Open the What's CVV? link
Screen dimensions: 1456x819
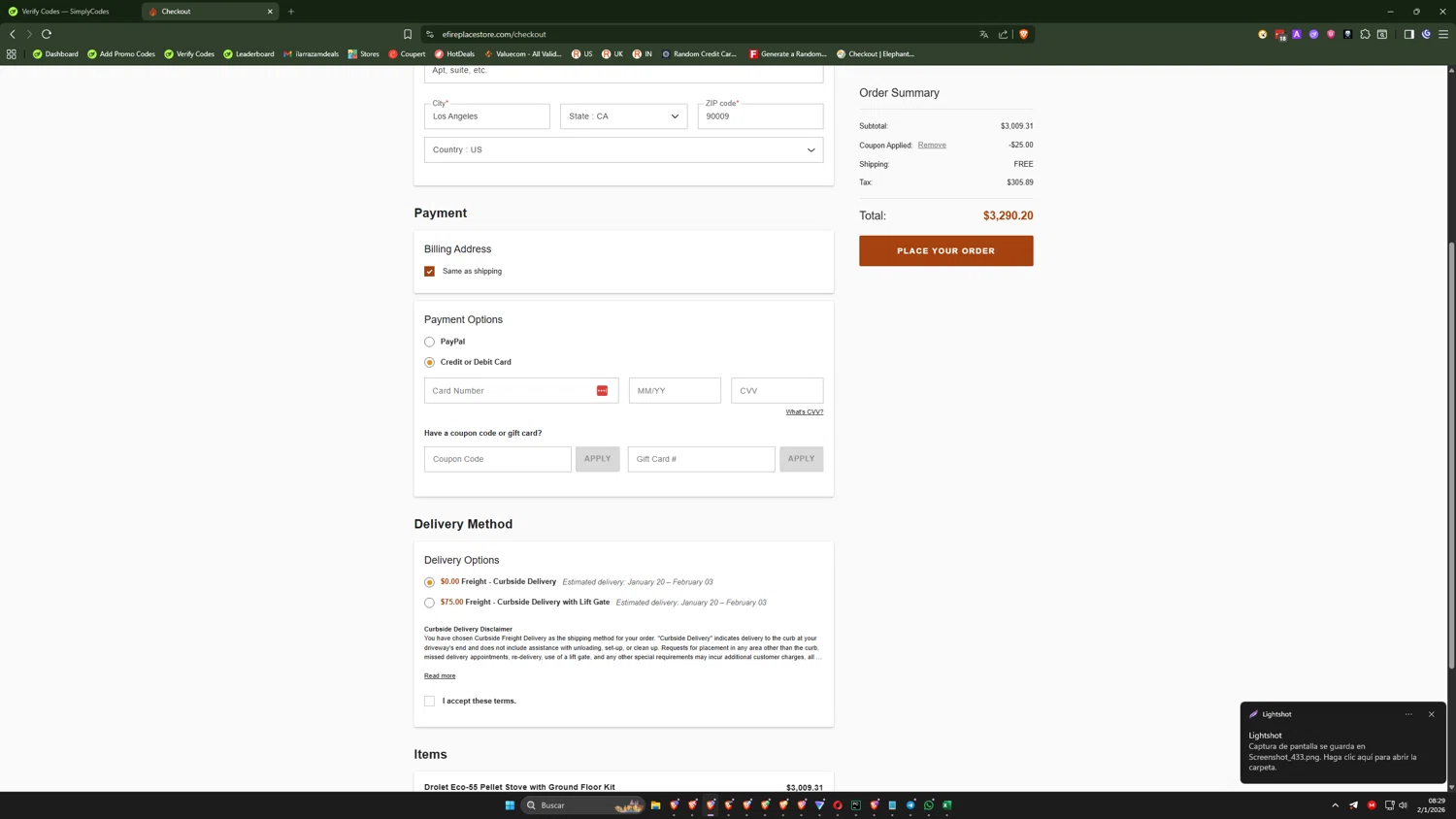tap(805, 412)
